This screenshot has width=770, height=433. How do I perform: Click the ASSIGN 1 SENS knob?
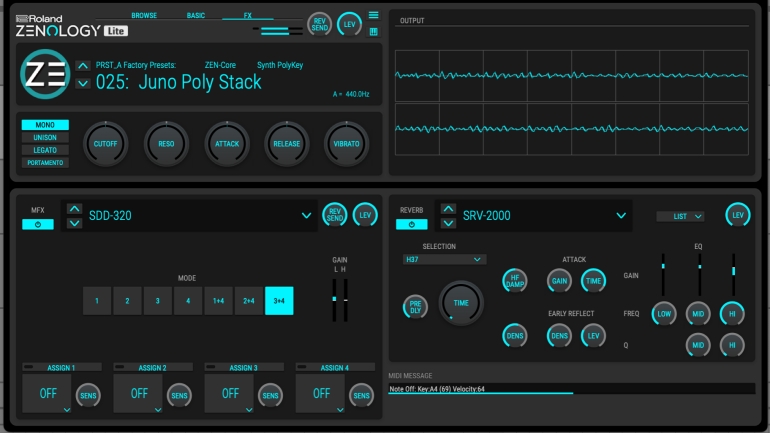click(88, 395)
